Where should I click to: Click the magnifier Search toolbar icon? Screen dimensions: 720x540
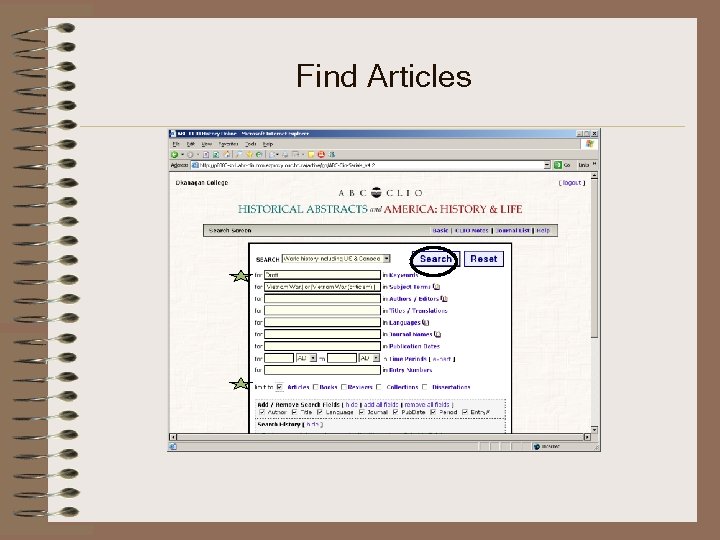point(238,155)
